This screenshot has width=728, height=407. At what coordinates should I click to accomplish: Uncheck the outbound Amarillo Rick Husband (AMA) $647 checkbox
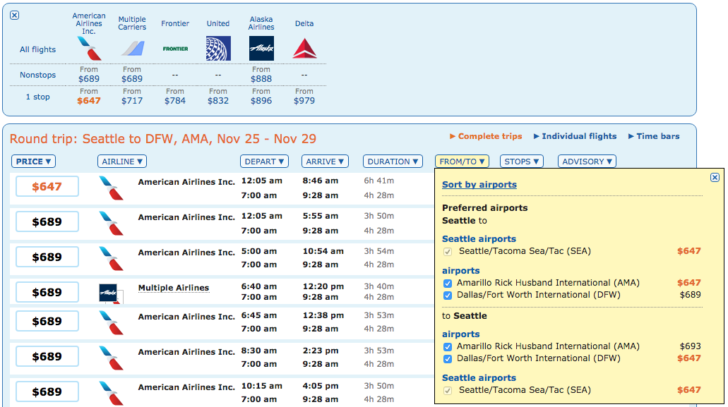448,283
